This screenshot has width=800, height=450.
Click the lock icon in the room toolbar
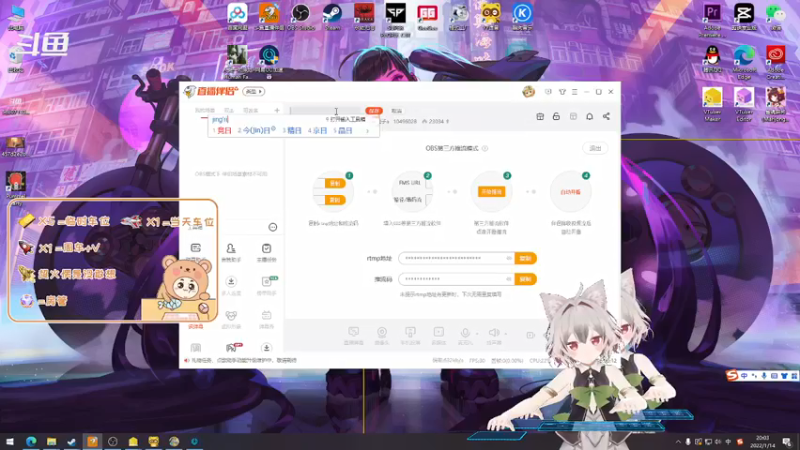[x=556, y=116]
